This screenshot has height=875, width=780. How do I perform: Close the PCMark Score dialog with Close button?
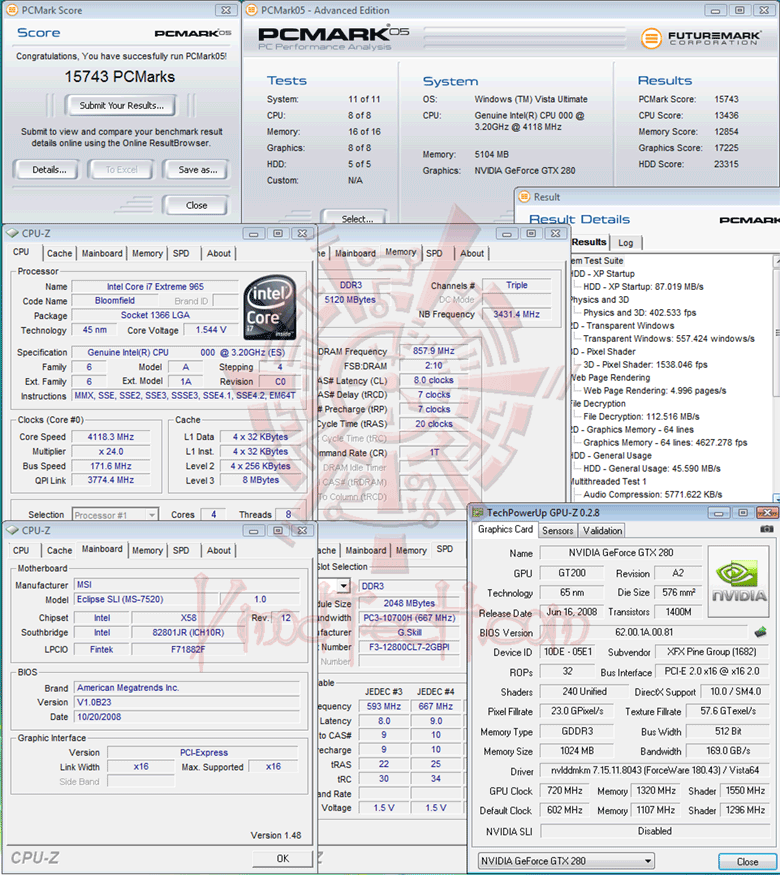(x=196, y=205)
